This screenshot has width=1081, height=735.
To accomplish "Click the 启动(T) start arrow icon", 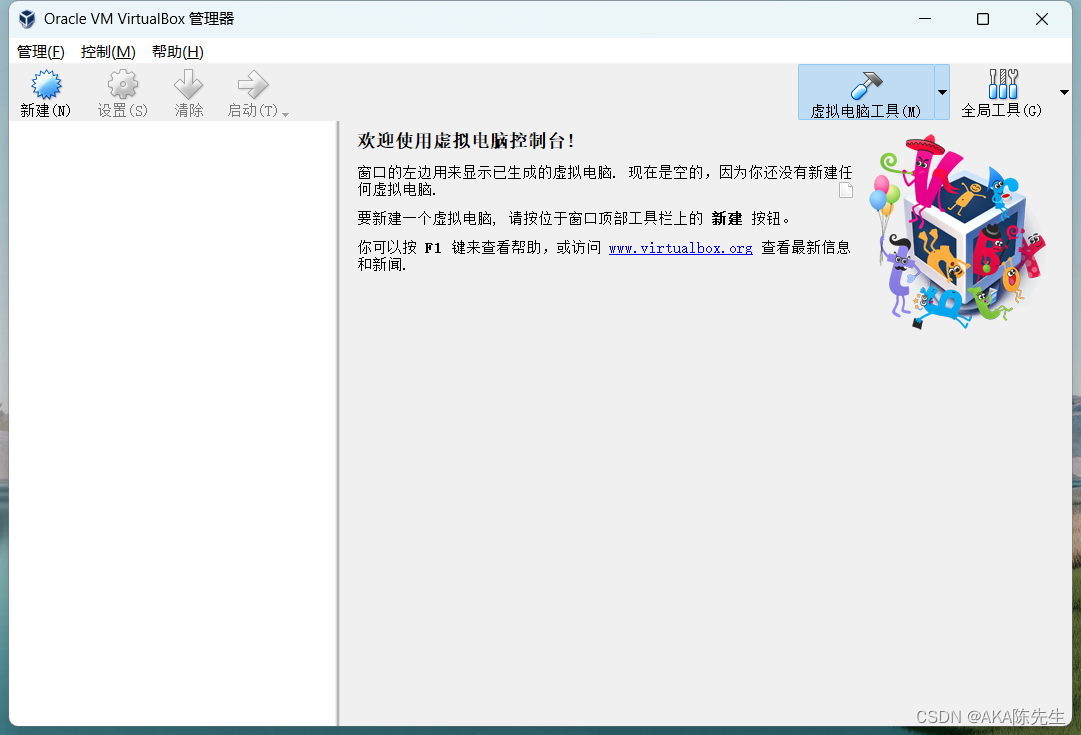I will (x=252, y=85).
